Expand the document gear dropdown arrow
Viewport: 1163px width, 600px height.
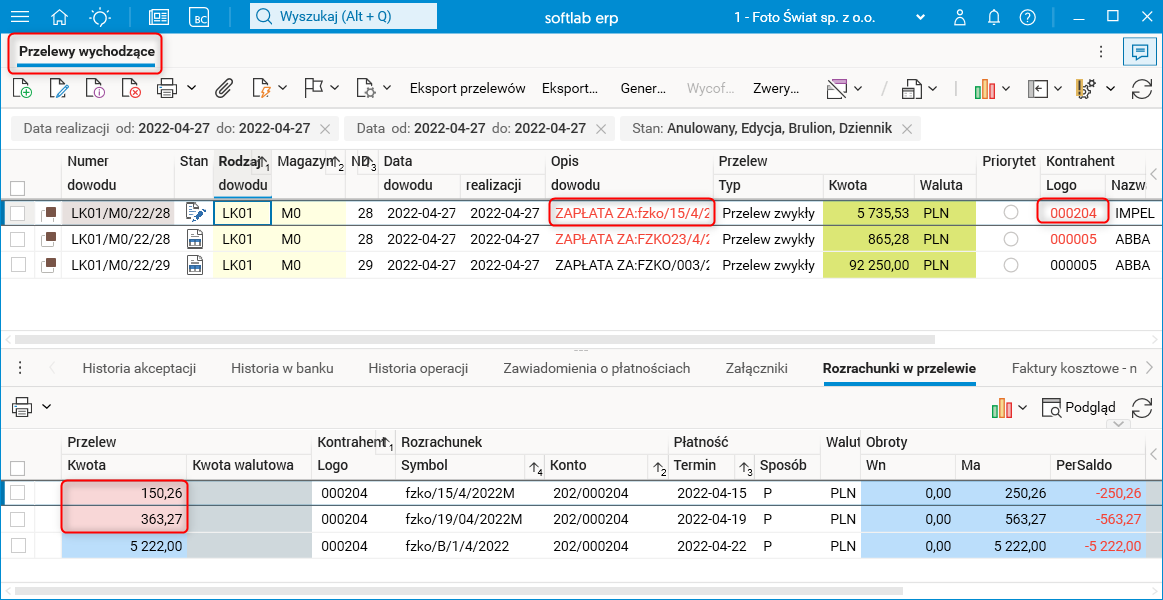tap(387, 90)
